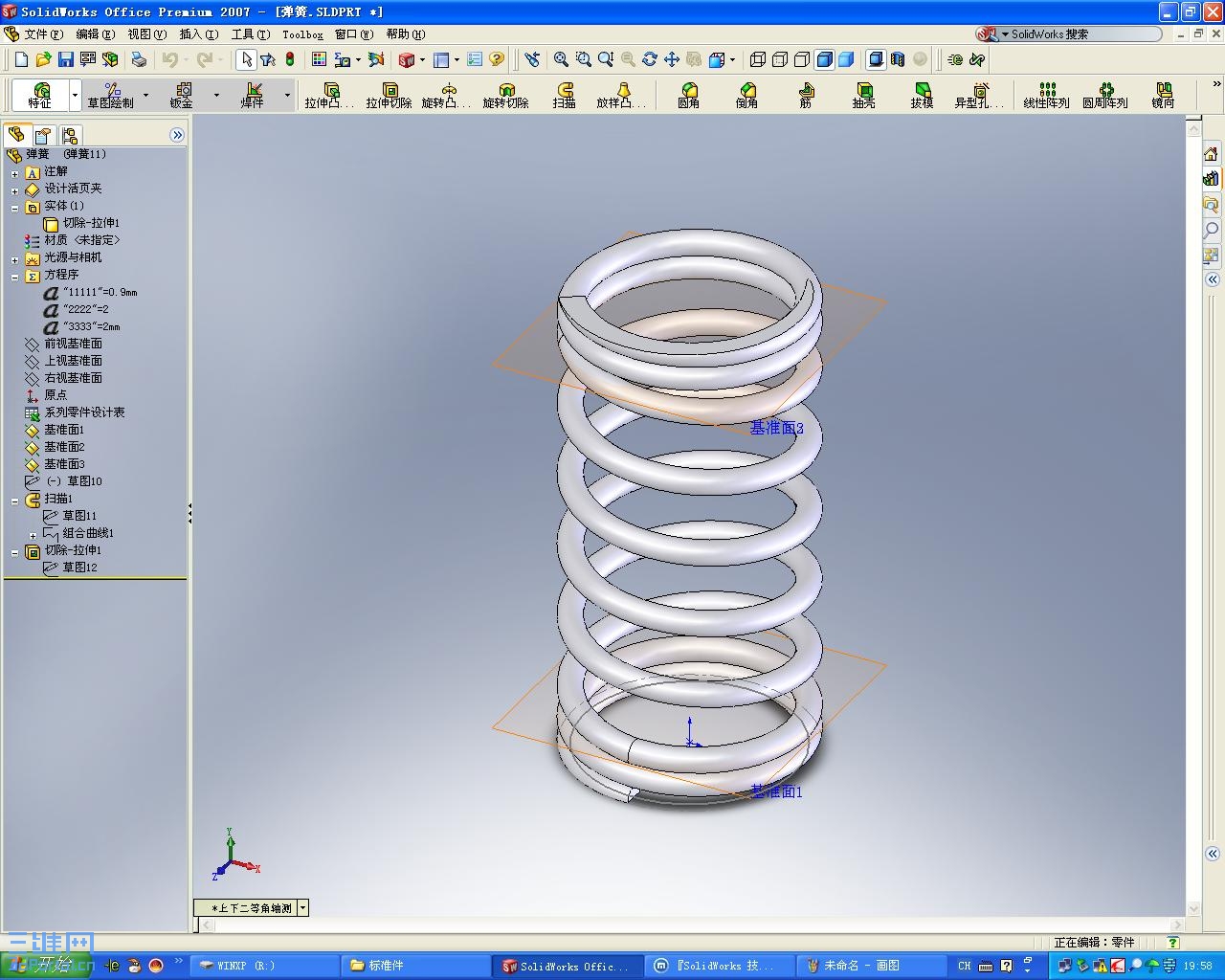Image resolution: width=1225 pixels, height=980 pixels.
Task: Click the Rib (筋) tool
Action: [806, 96]
